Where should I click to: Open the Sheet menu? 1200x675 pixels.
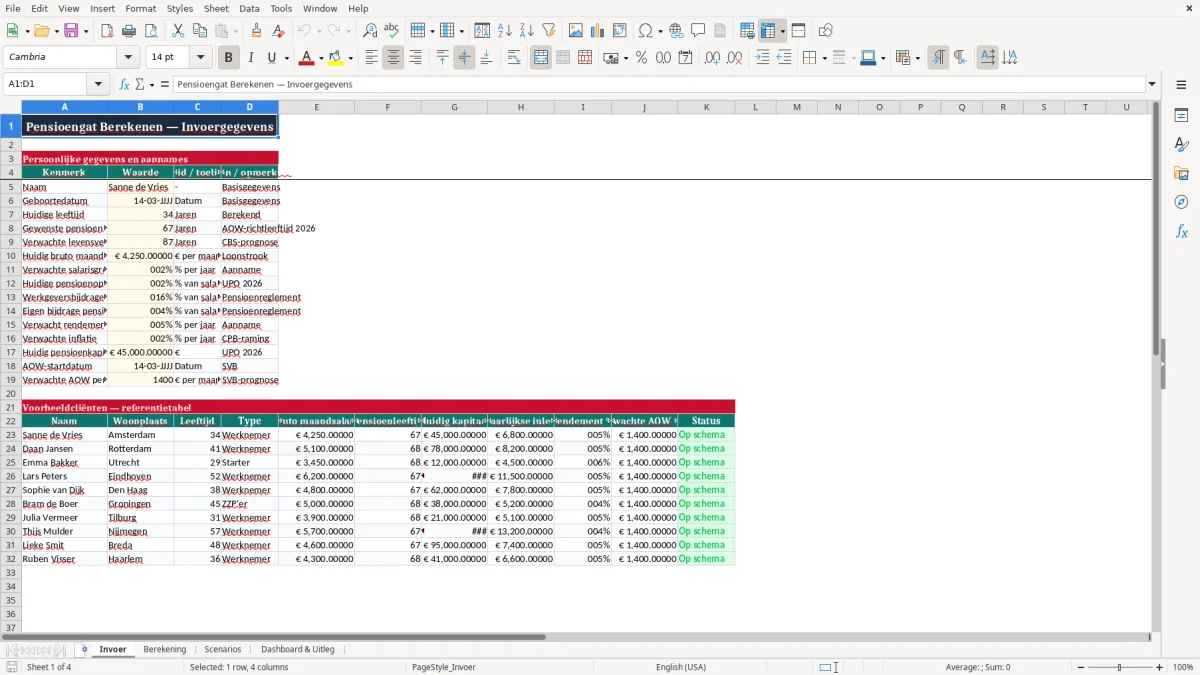click(x=216, y=8)
